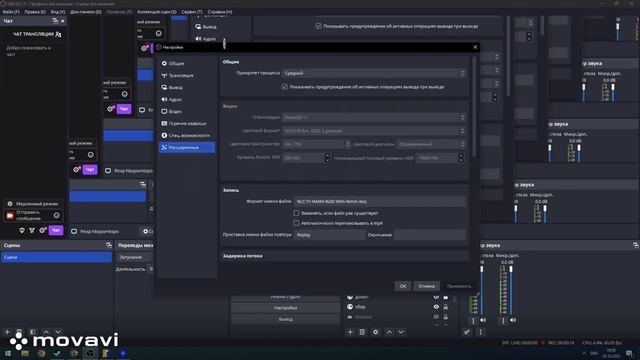The width and height of the screenshot is (640, 360).
Task: Click the emoji icon in chat message box
Action: pyautogui.click(x=57, y=215)
